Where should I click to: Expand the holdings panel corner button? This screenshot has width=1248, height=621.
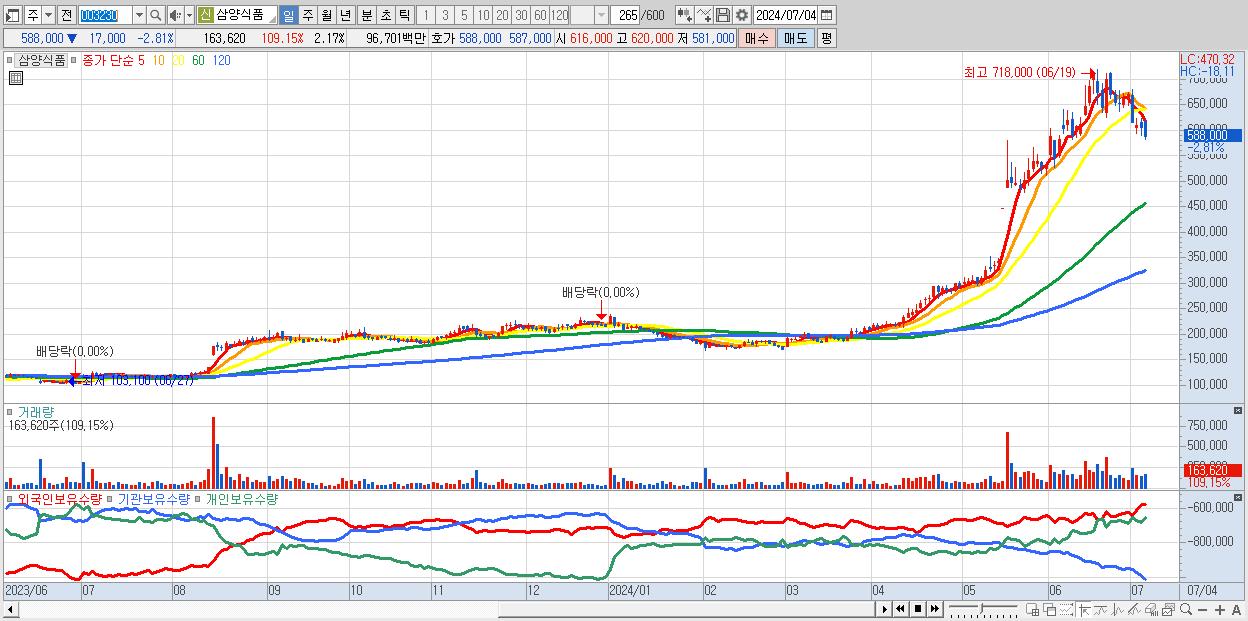point(1239,497)
